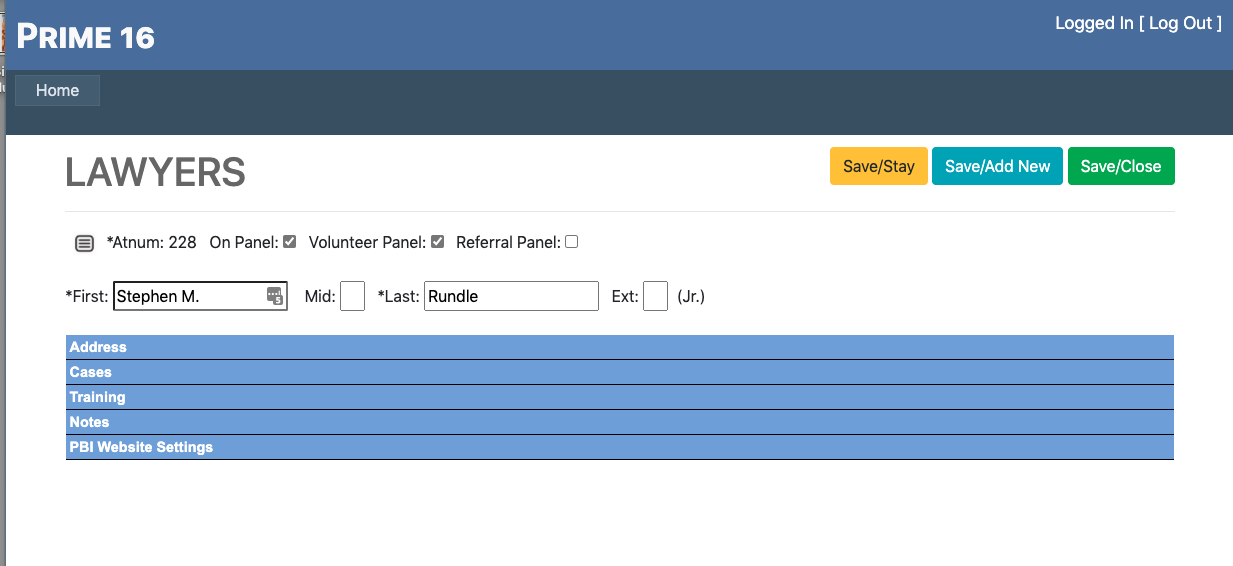Click the Last name field containing Rundle

click(x=511, y=296)
